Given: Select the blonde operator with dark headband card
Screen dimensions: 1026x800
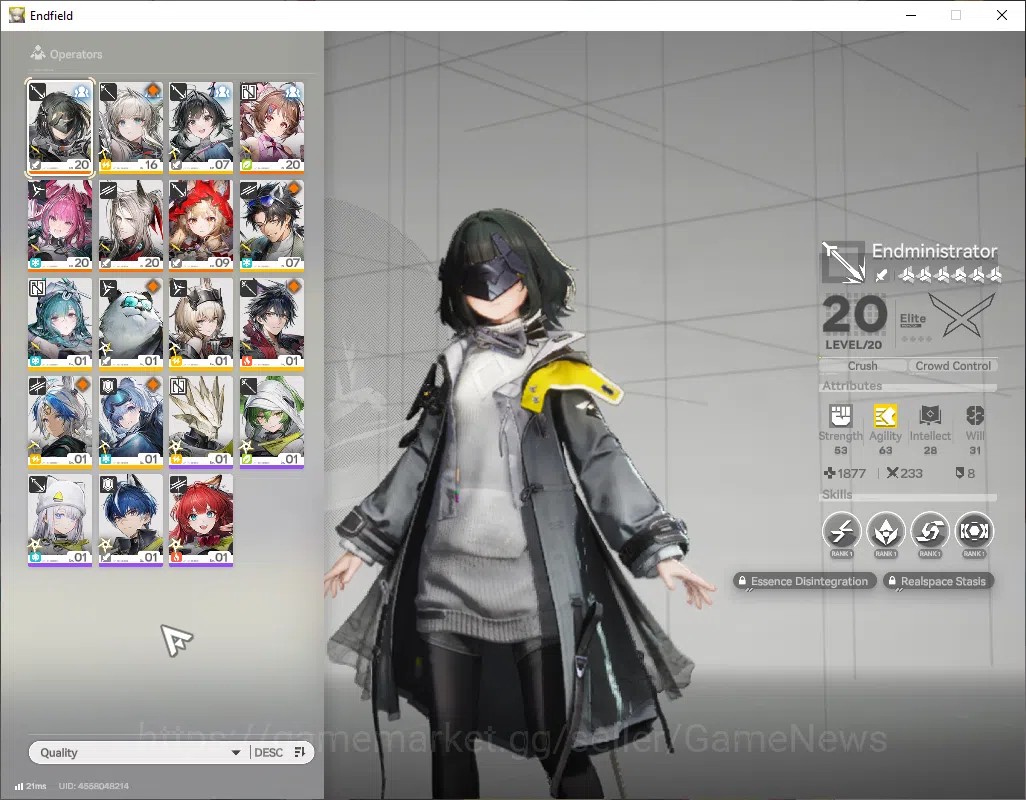Looking at the screenshot, I should click(201, 324).
